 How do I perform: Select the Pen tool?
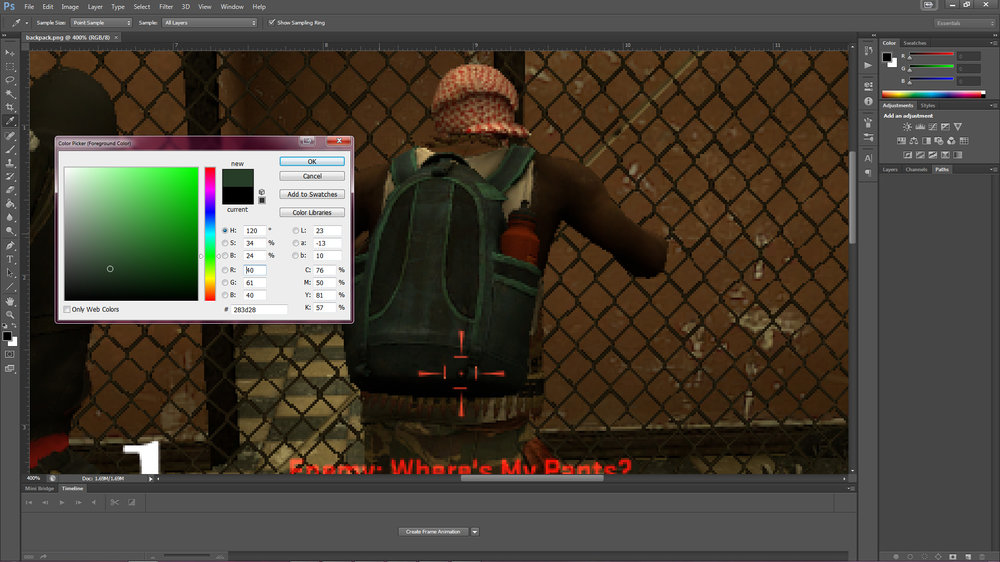pyautogui.click(x=10, y=246)
